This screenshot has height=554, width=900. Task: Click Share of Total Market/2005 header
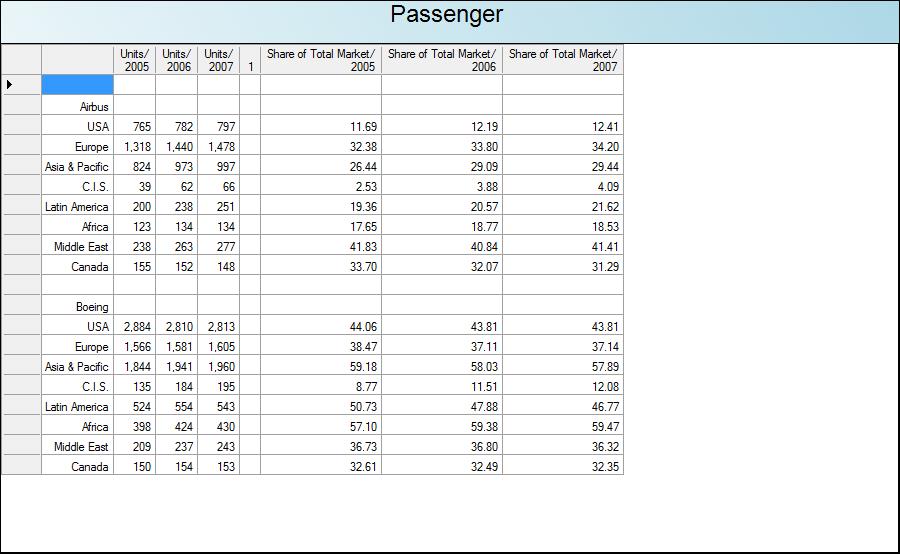click(321, 60)
